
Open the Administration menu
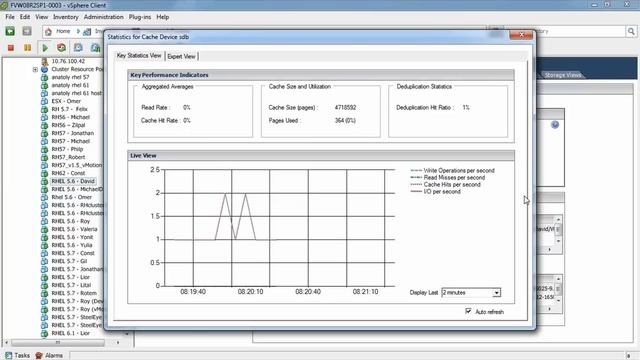click(x=103, y=17)
